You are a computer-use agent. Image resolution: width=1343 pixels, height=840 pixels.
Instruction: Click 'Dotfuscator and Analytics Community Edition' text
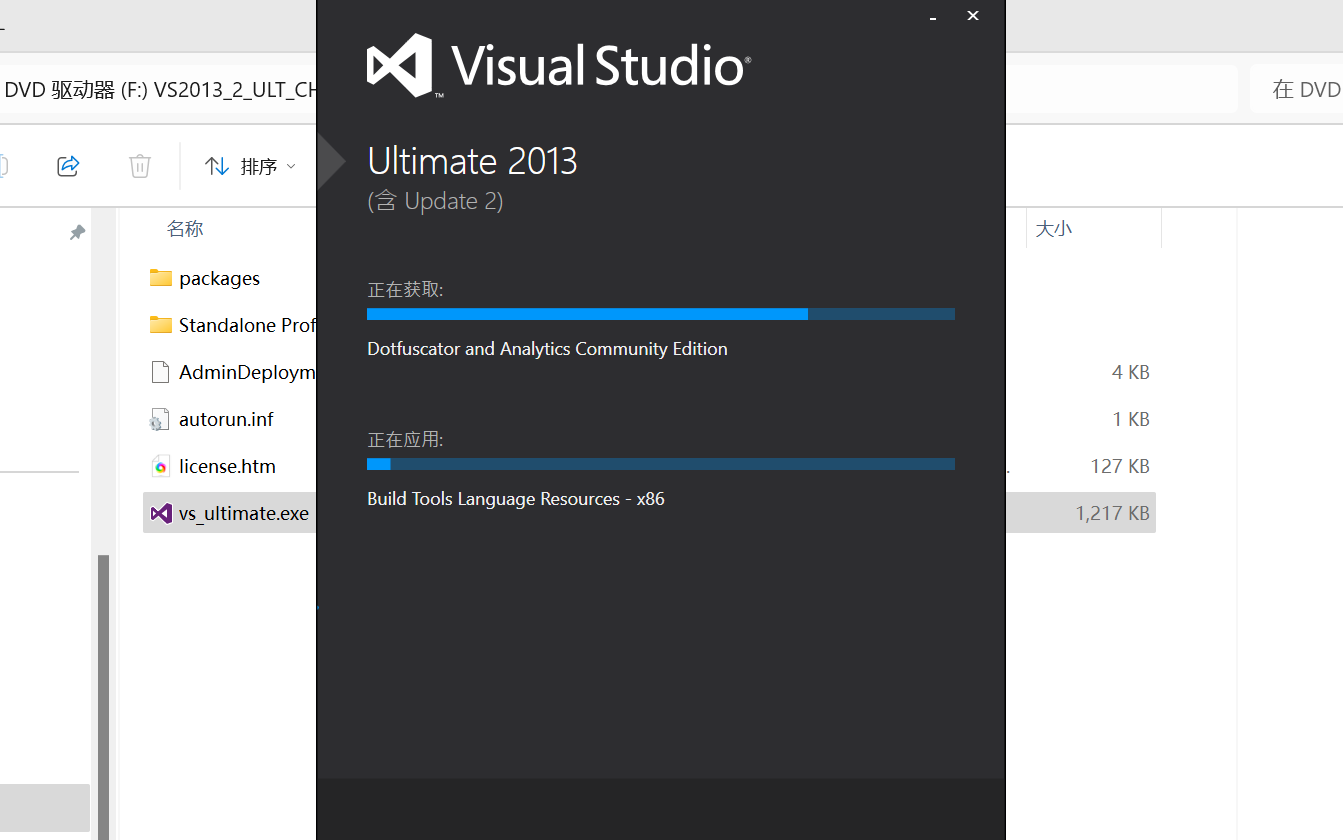[x=547, y=349]
